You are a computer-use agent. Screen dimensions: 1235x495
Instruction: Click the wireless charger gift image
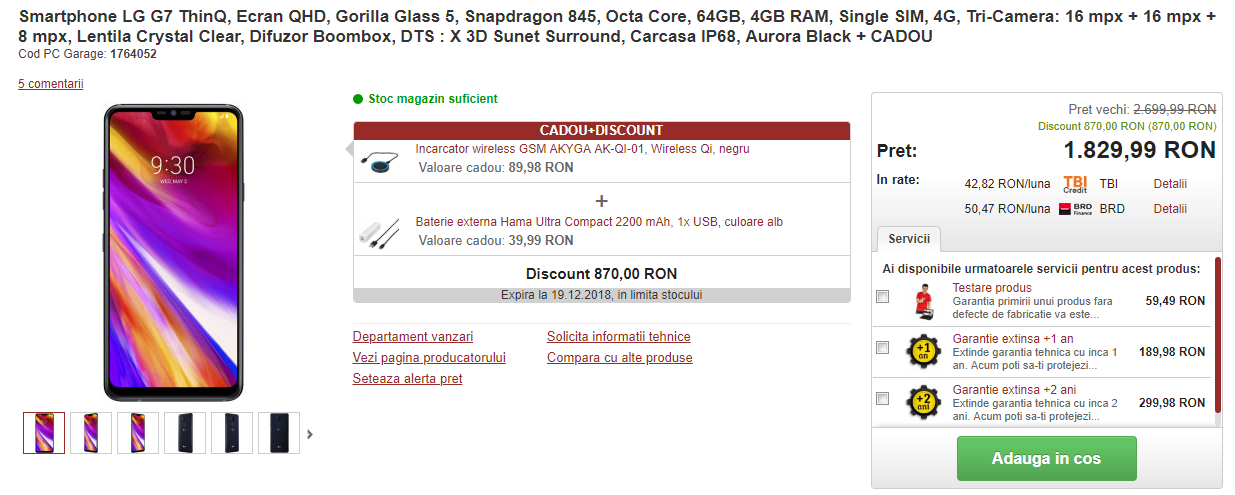click(x=380, y=159)
